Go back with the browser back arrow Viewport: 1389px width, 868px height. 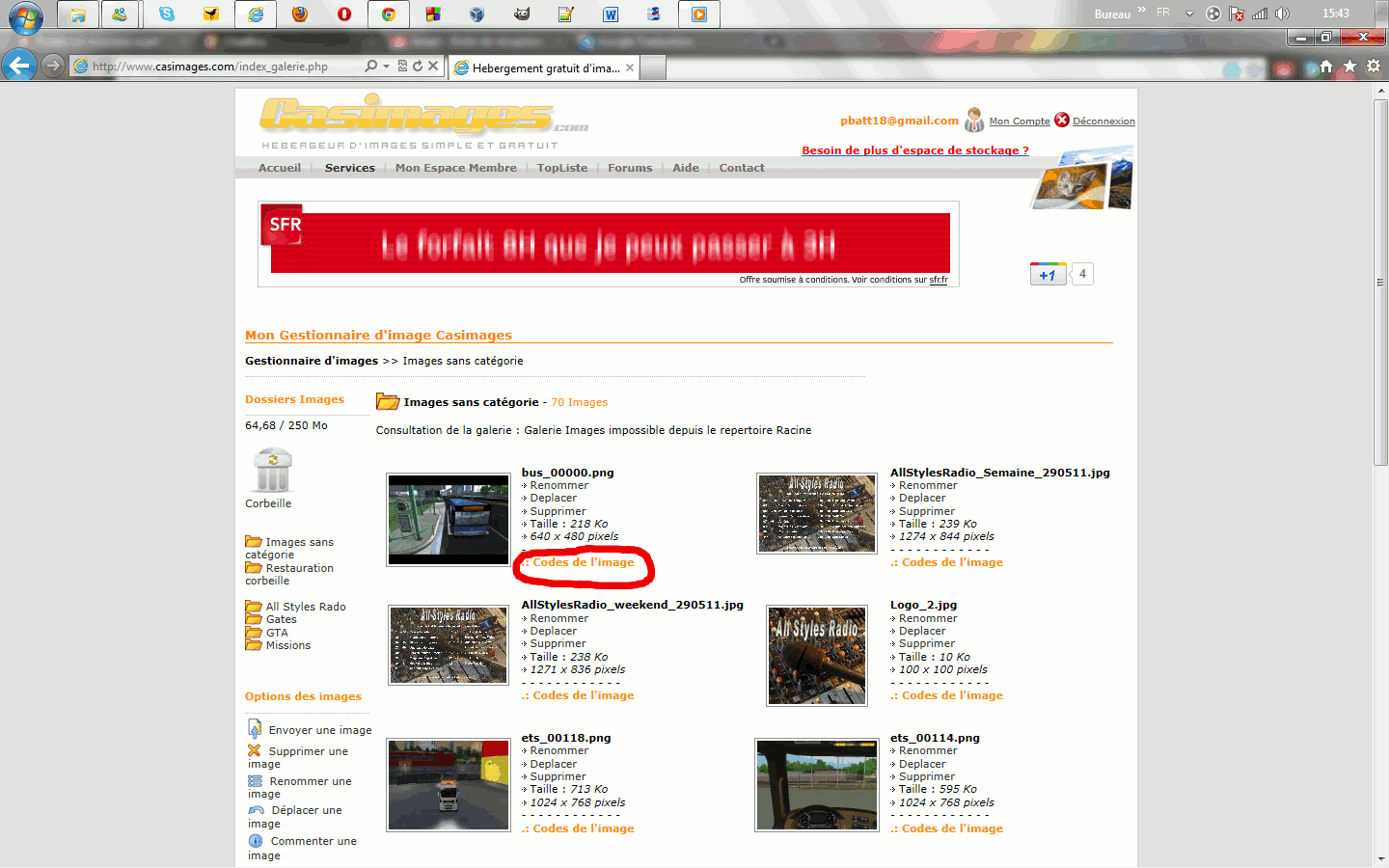(19, 66)
